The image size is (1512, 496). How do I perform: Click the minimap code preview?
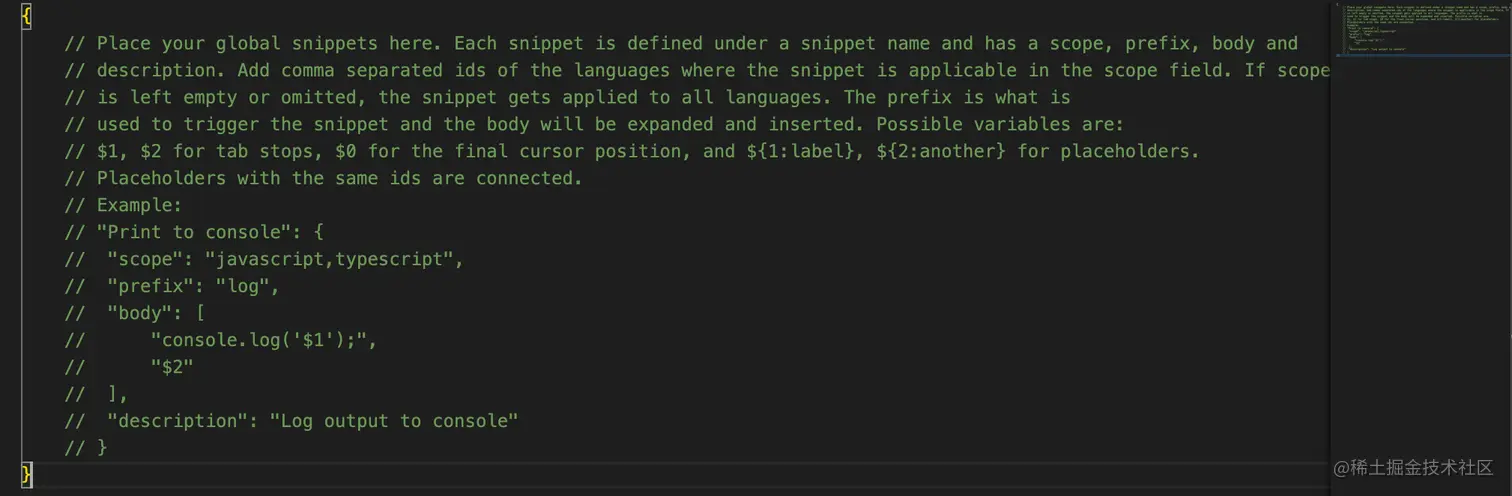click(1398, 30)
